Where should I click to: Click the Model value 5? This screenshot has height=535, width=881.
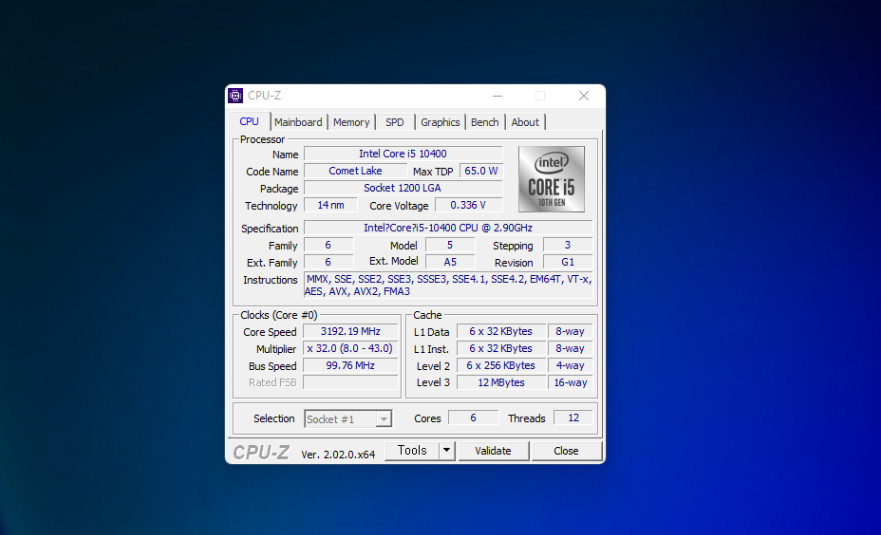pyautogui.click(x=449, y=245)
